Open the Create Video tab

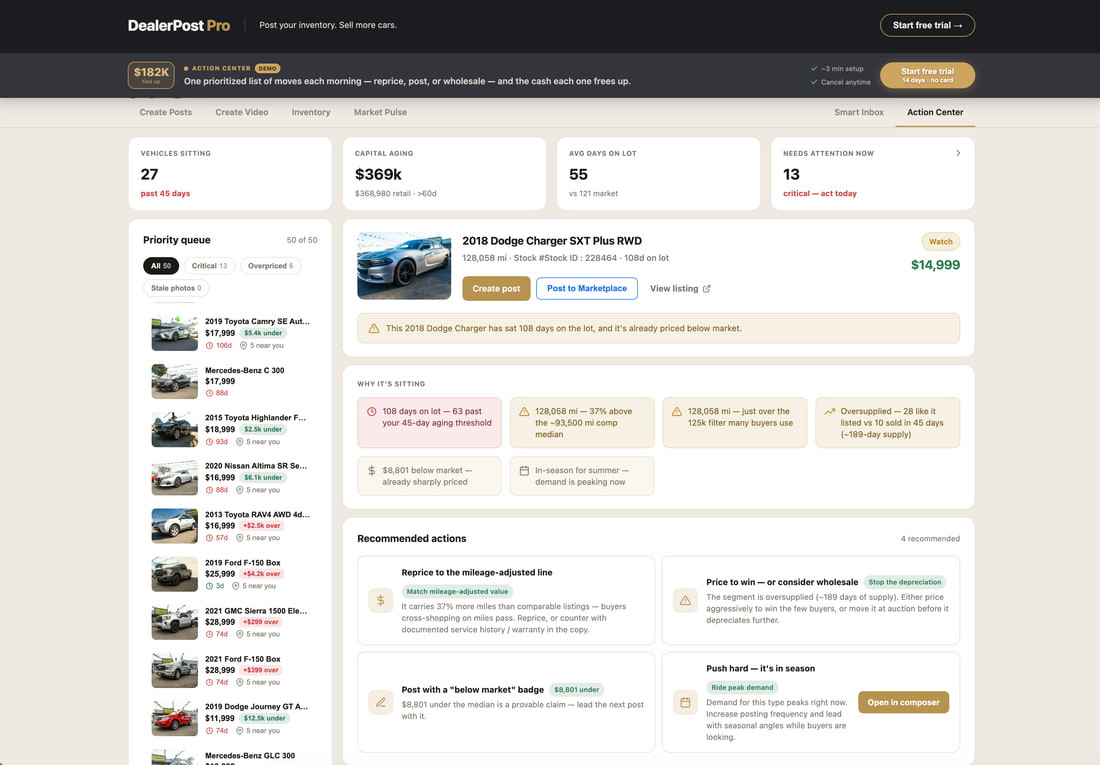point(241,112)
